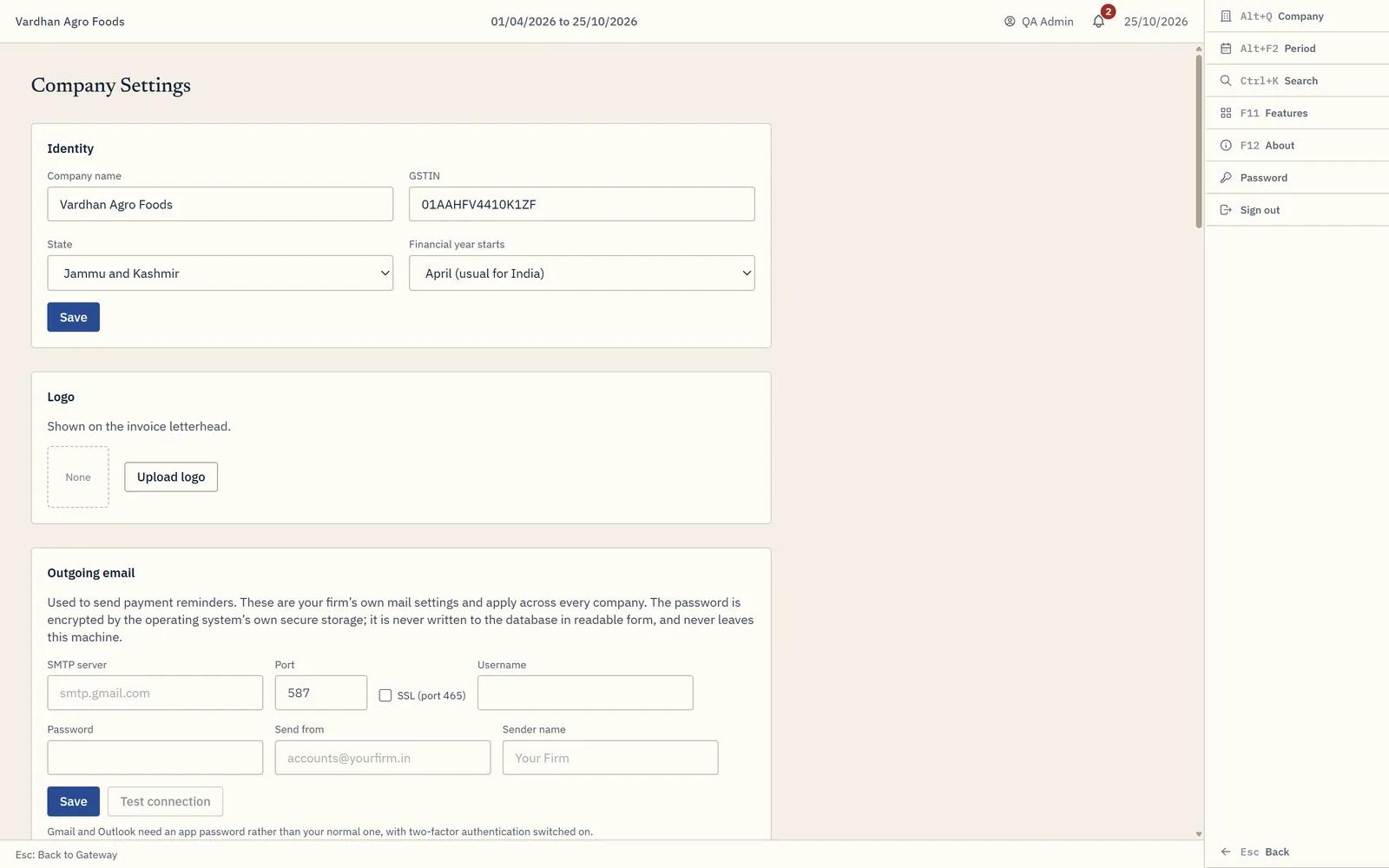Click the Upload logo button

click(171, 477)
